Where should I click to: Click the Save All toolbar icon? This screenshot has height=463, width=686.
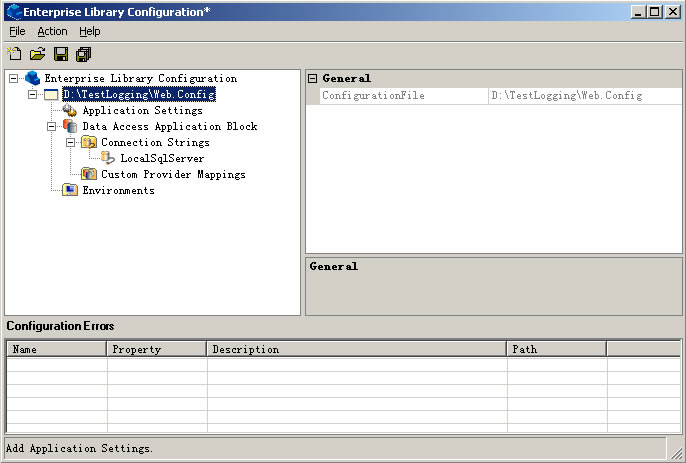(x=84, y=54)
